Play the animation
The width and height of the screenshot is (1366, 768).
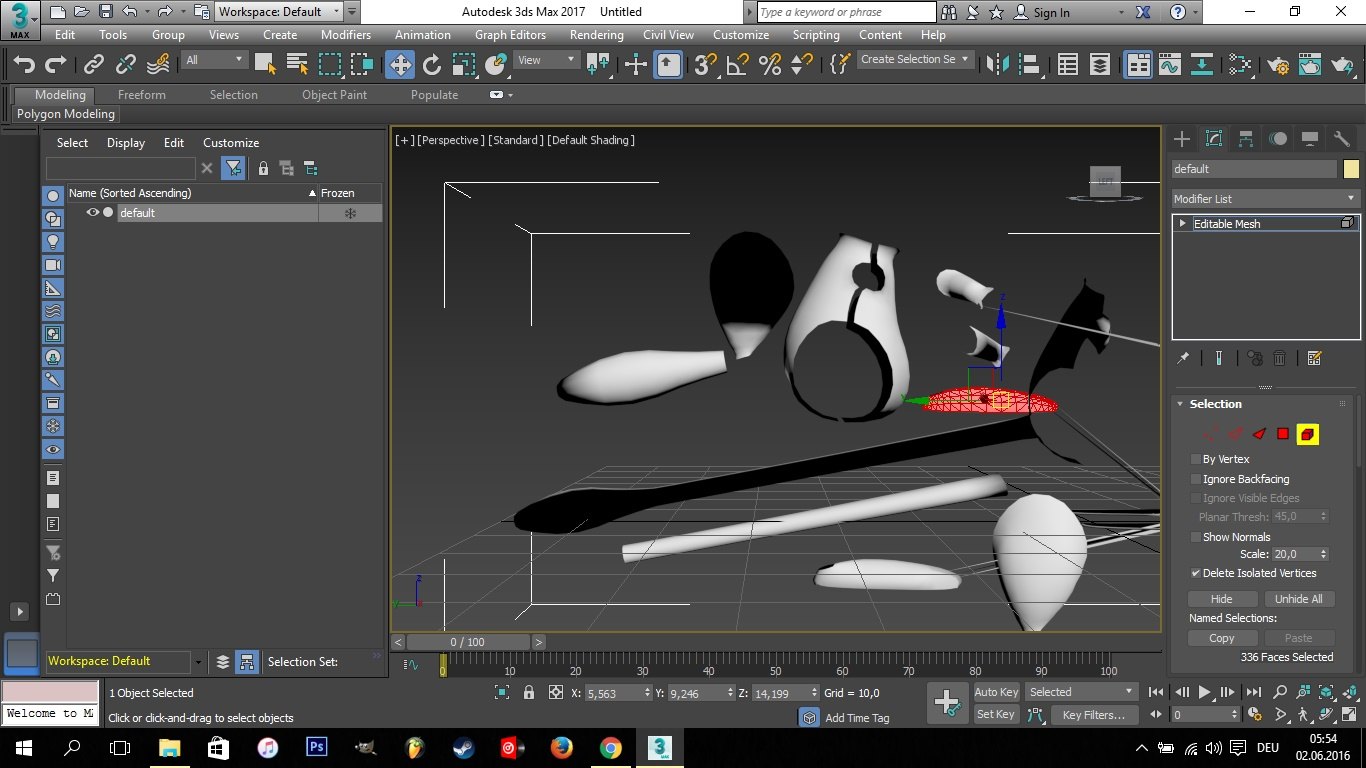[x=1205, y=692]
